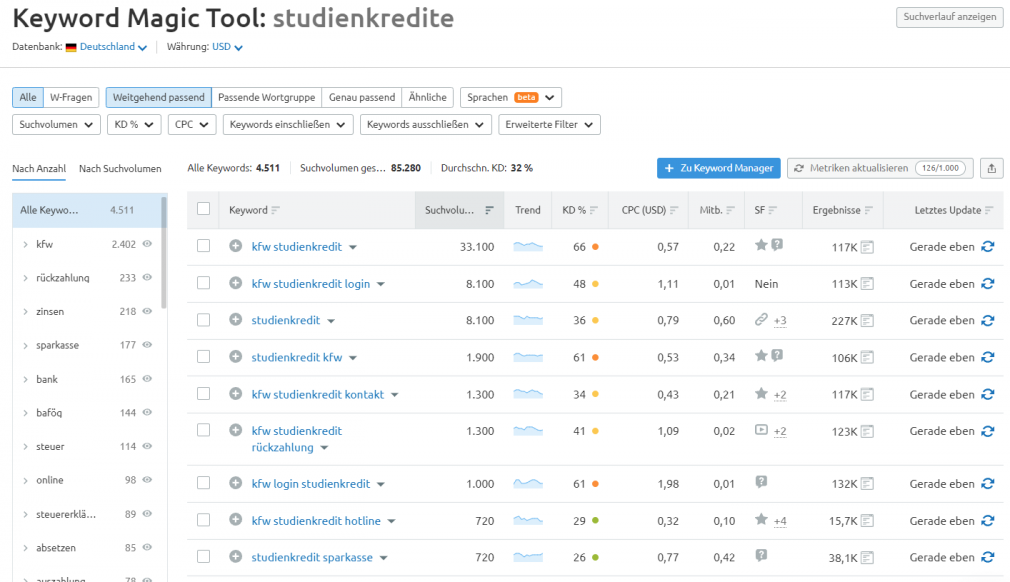Expand the 'sparkasse' keyword group
1010x582 pixels.
pyautogui.click(x=25, y=346)
